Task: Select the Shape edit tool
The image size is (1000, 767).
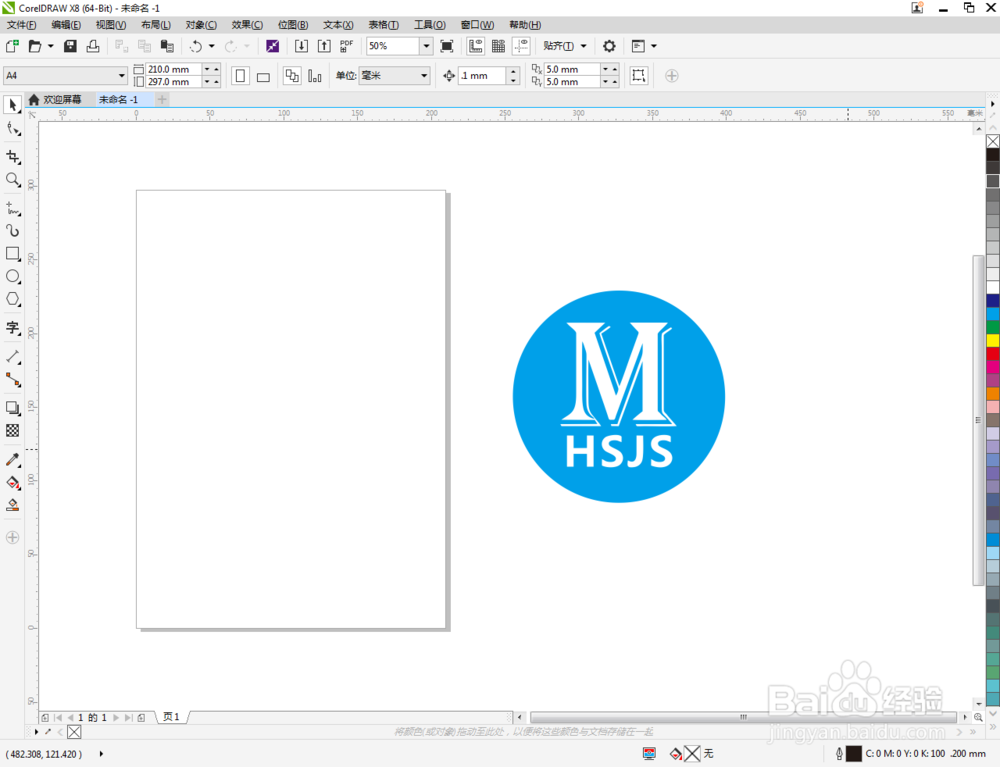Action: 13,129
